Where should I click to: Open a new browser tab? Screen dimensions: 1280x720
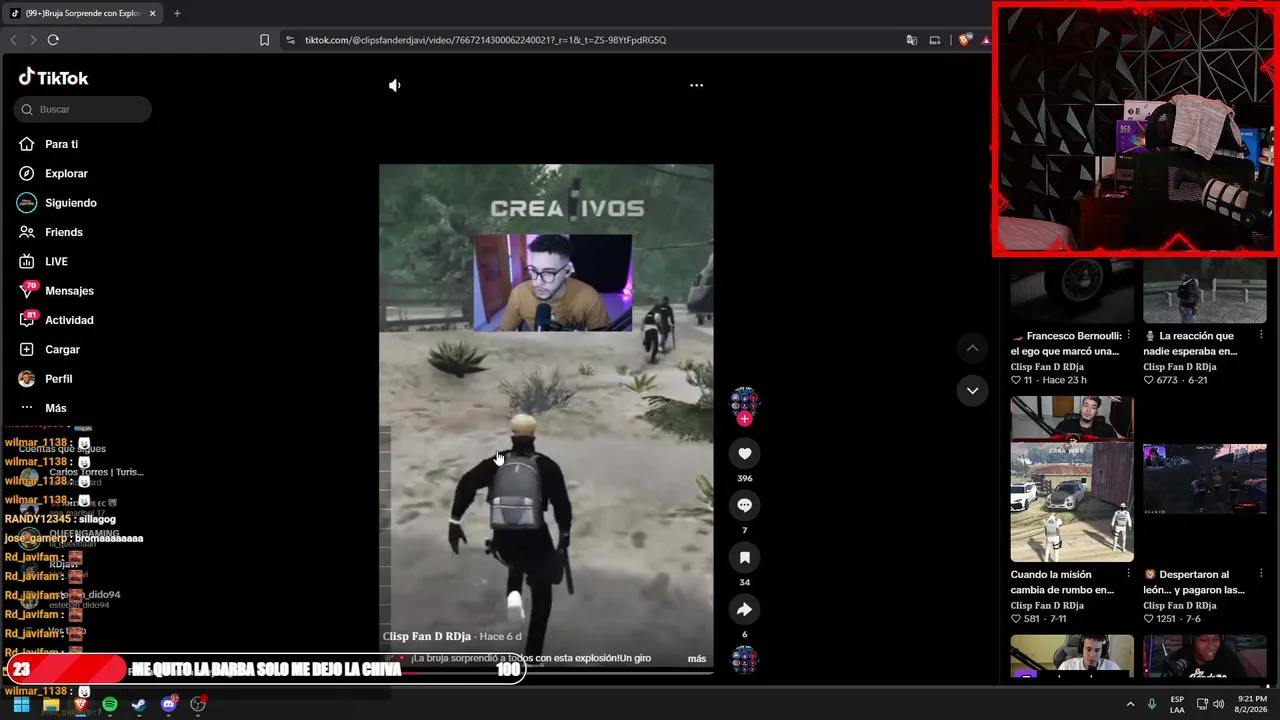(x=177, y=13)
